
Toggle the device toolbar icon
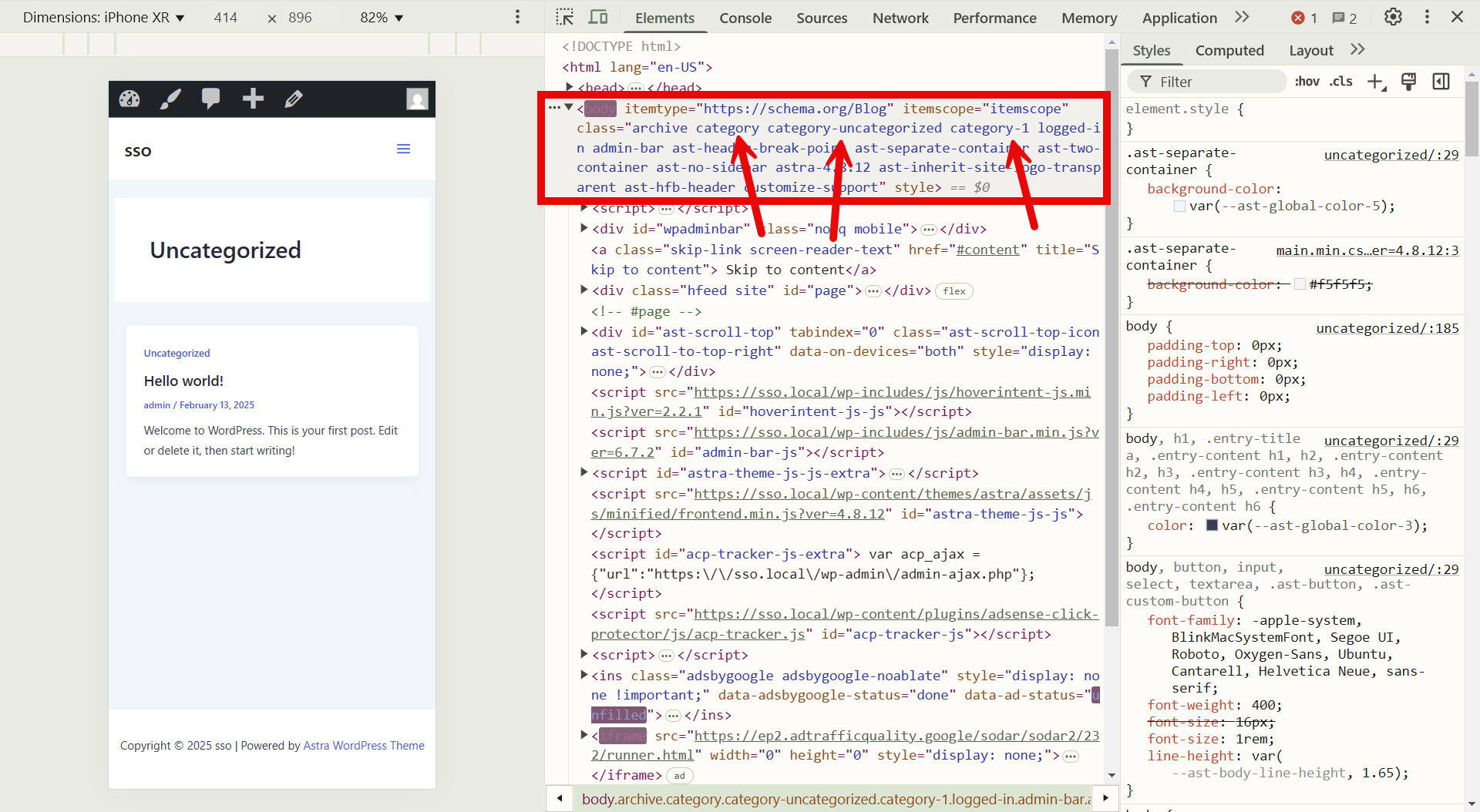pos(598,17)
